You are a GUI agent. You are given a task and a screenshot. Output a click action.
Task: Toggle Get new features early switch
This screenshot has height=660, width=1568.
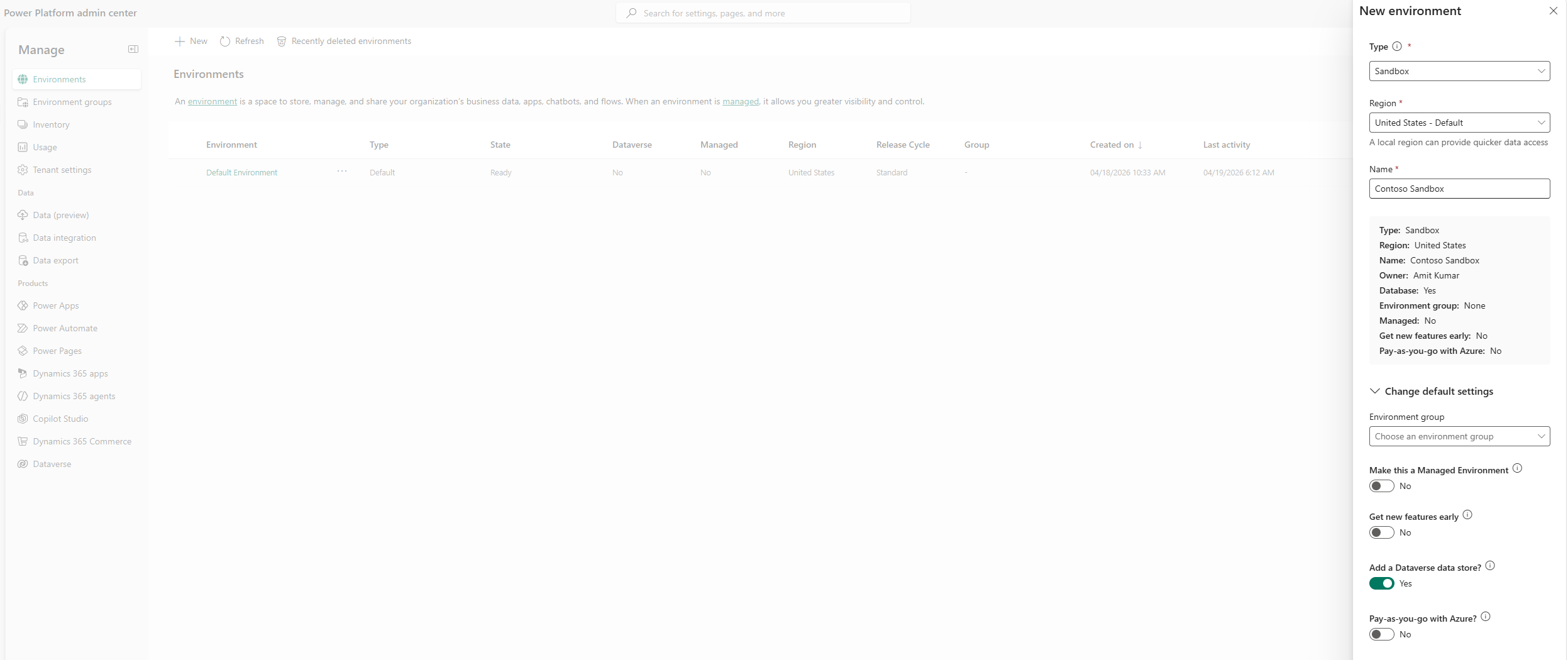(x=1382, y=532)
